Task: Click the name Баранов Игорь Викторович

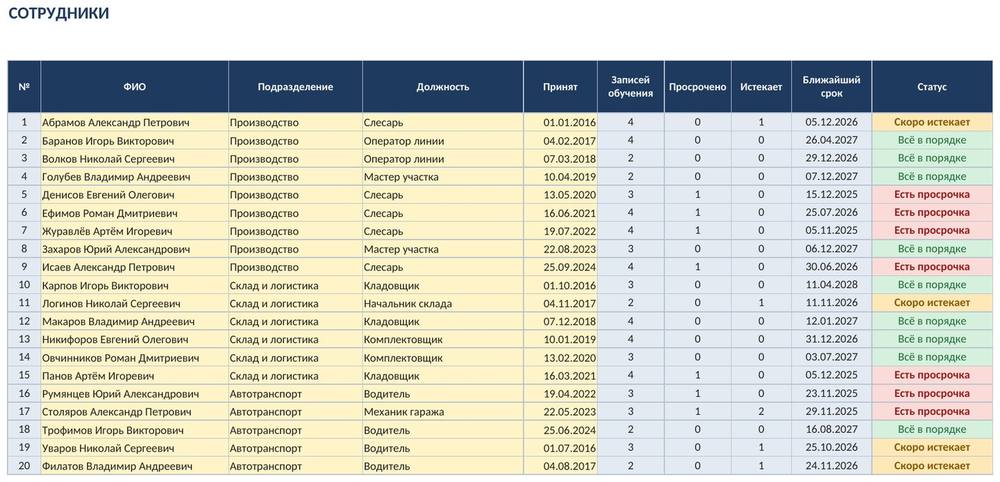Action: click(108, 140)
